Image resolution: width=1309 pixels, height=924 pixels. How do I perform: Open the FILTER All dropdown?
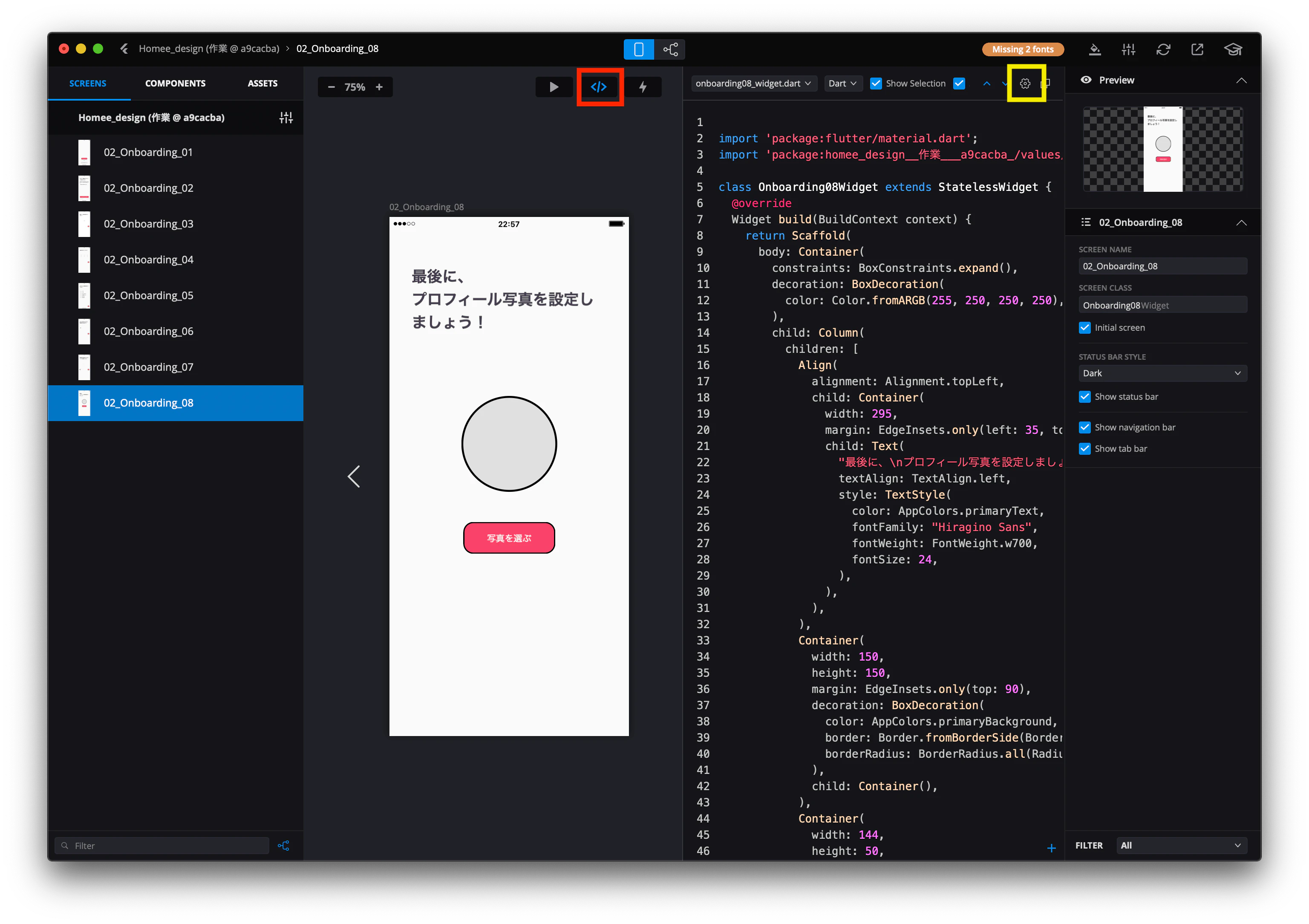click(1181, 845)
